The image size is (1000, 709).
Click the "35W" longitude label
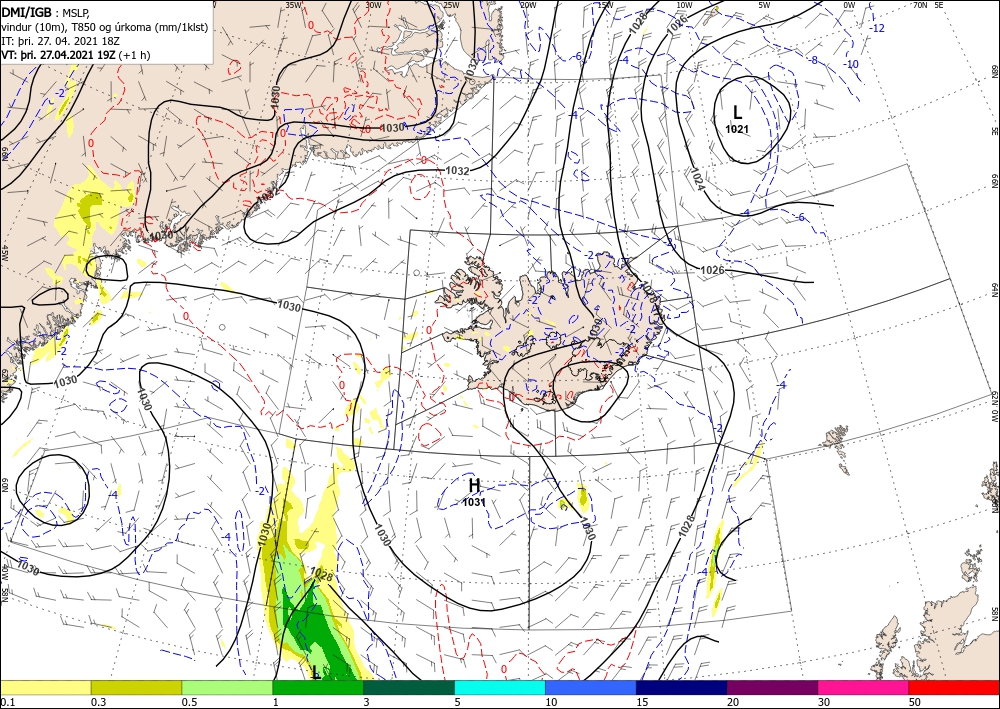[293, 5]
